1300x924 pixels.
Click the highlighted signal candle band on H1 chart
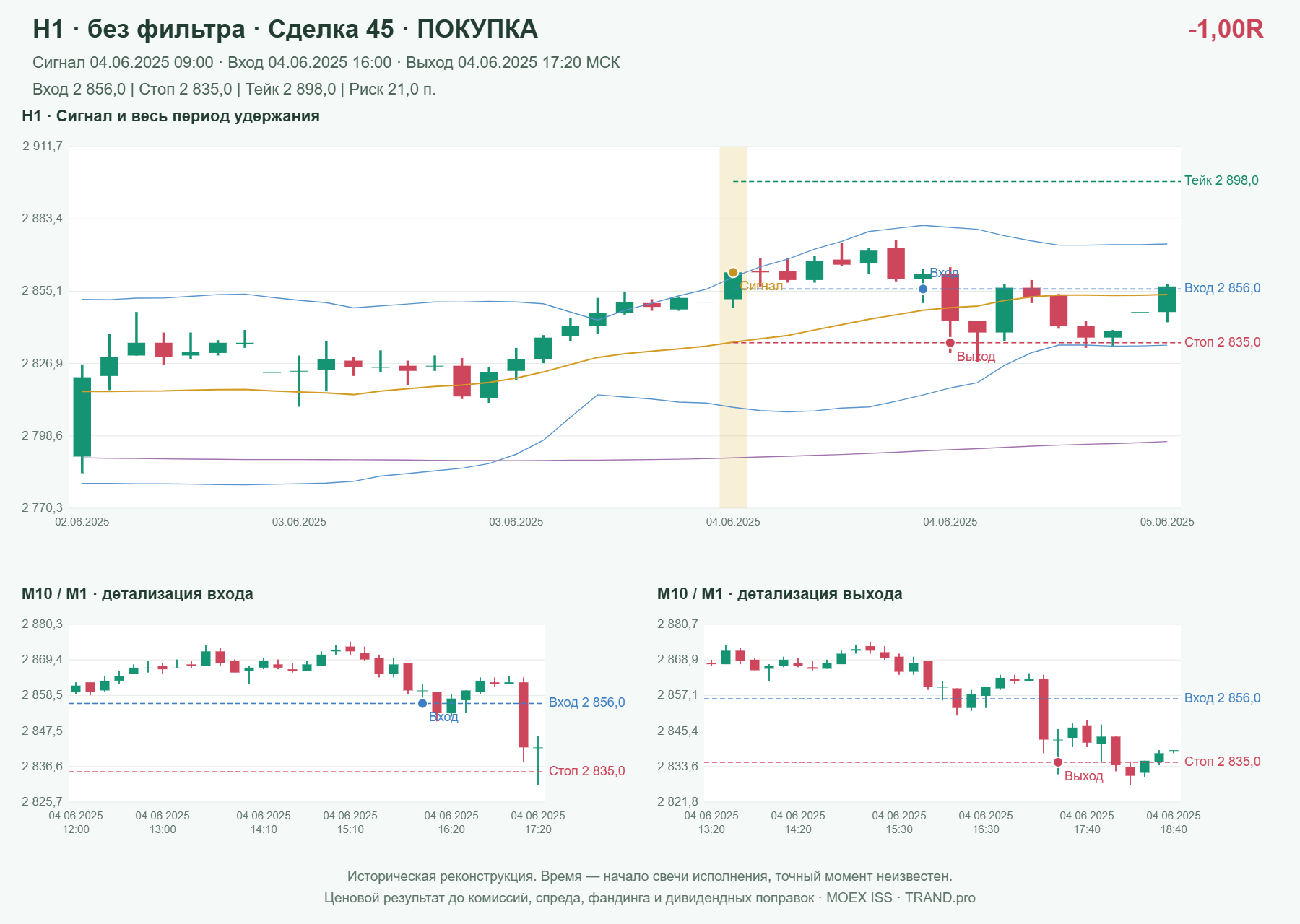click(733, 327)
